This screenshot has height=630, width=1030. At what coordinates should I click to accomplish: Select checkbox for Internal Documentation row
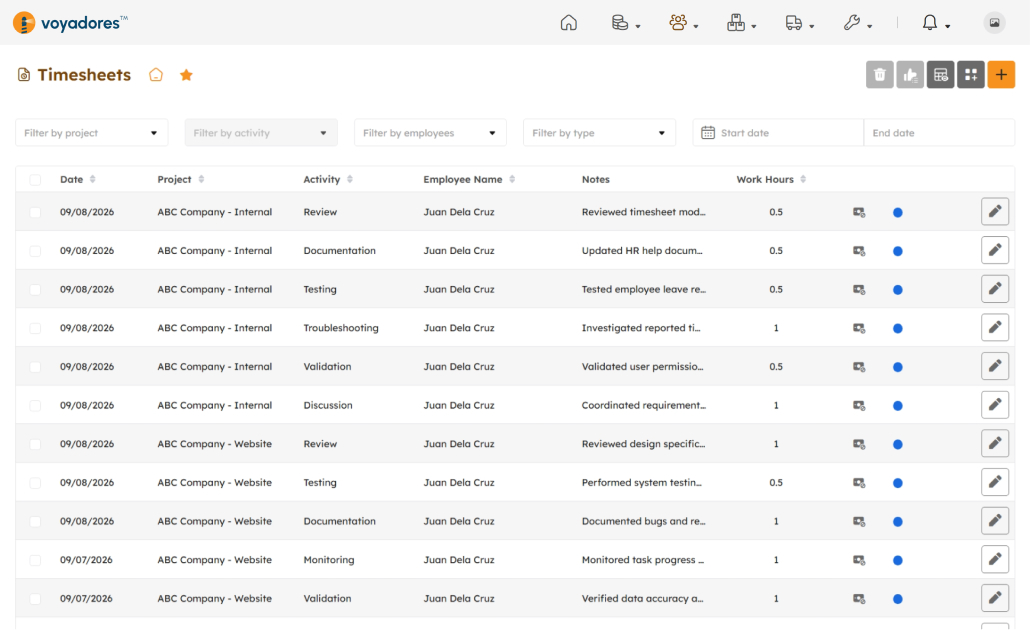(35, 251)
